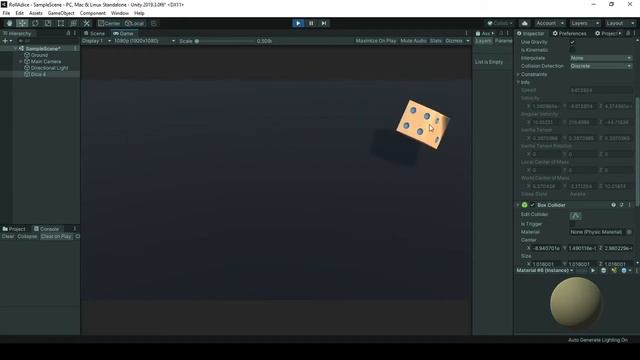Open the Gizmos dropdown arrow

point(468,41)
